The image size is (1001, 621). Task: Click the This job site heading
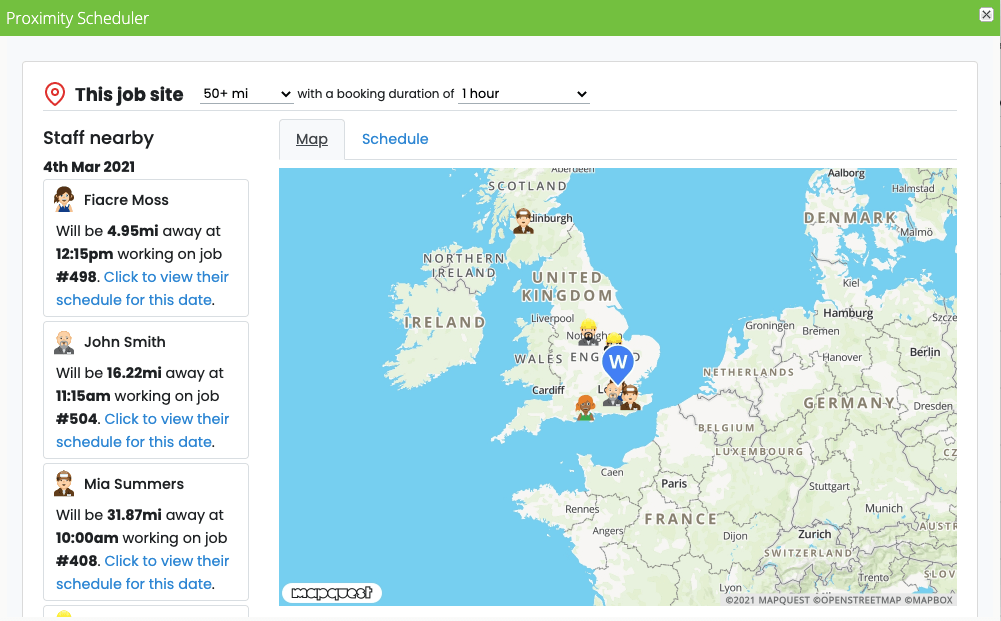pyautogui.click(x=129, y=94)
